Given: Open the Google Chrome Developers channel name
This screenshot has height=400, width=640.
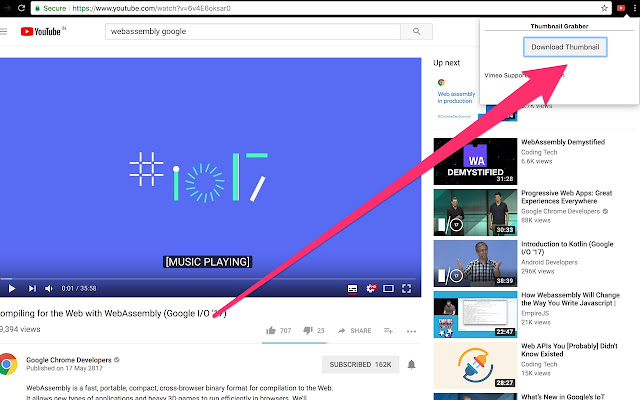Looking at the screenshot, I should [69, 360].
